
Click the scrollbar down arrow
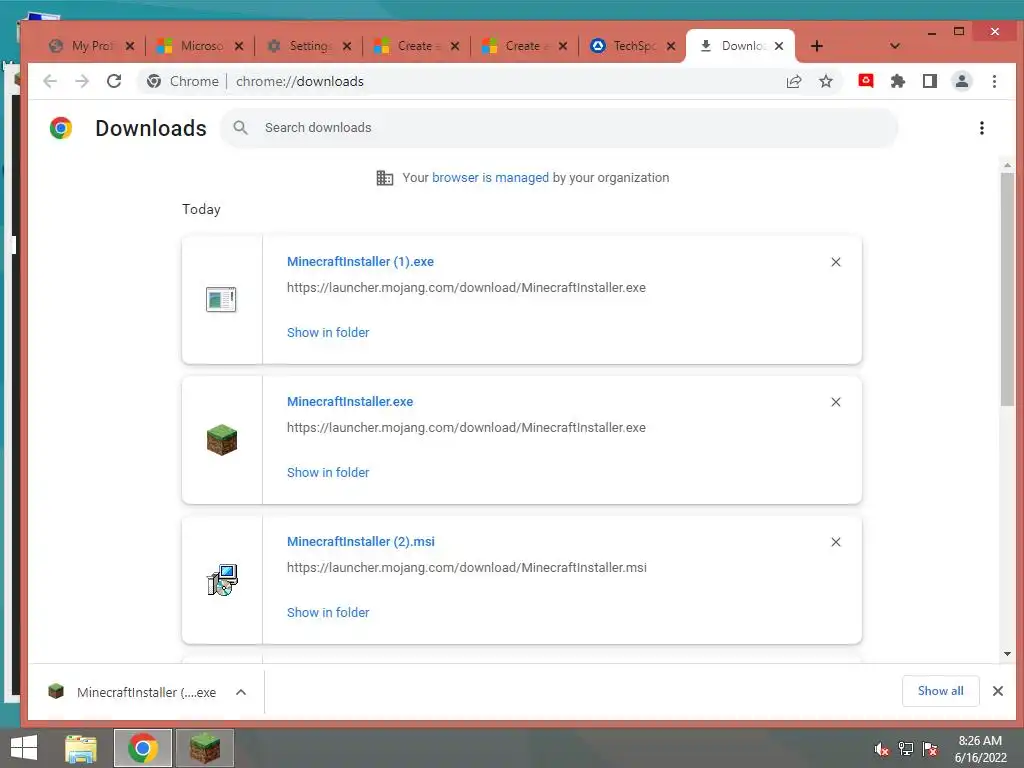pyautogui.click(x=1007, y=654)
